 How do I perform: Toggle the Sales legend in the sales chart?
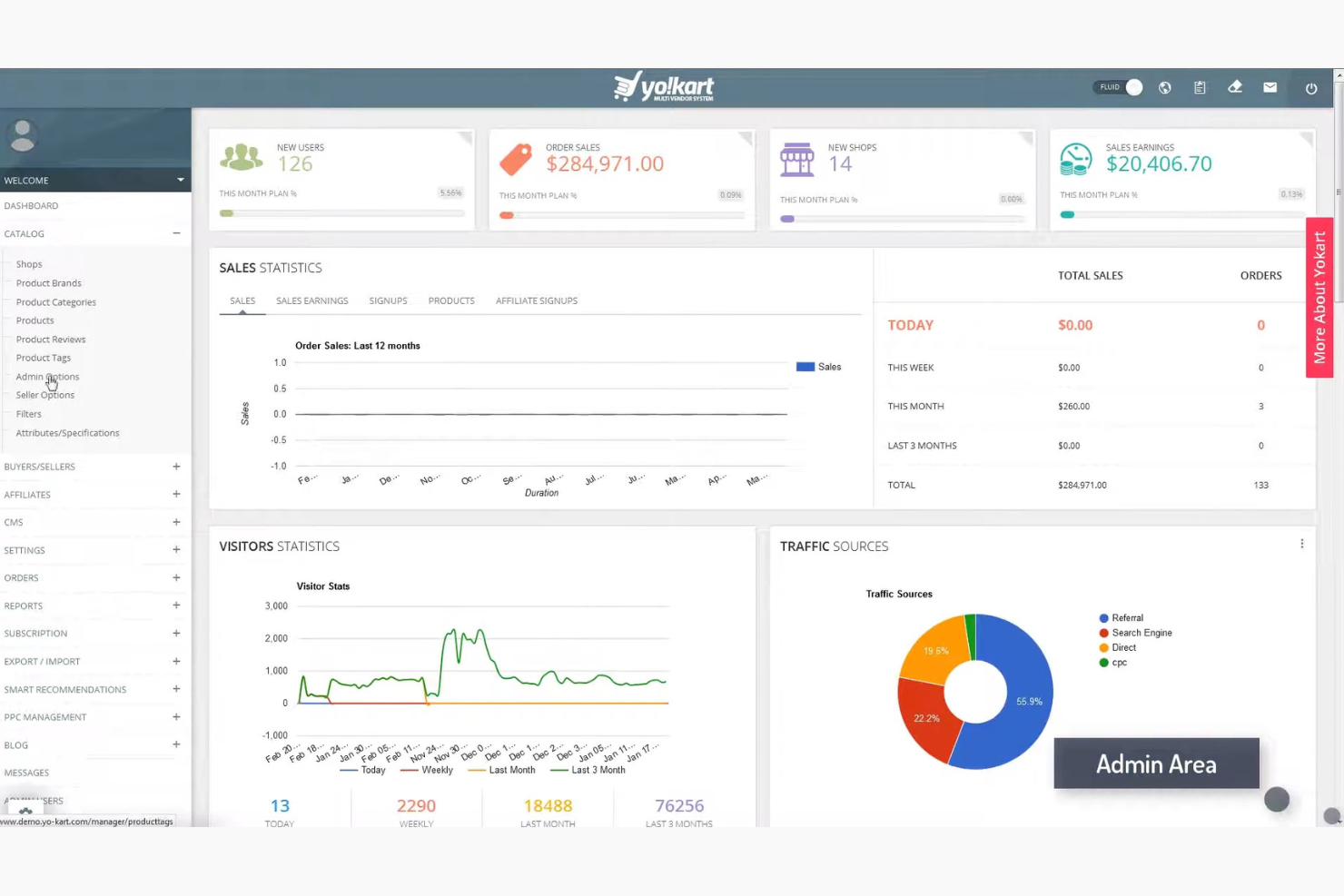pos(819,367)
